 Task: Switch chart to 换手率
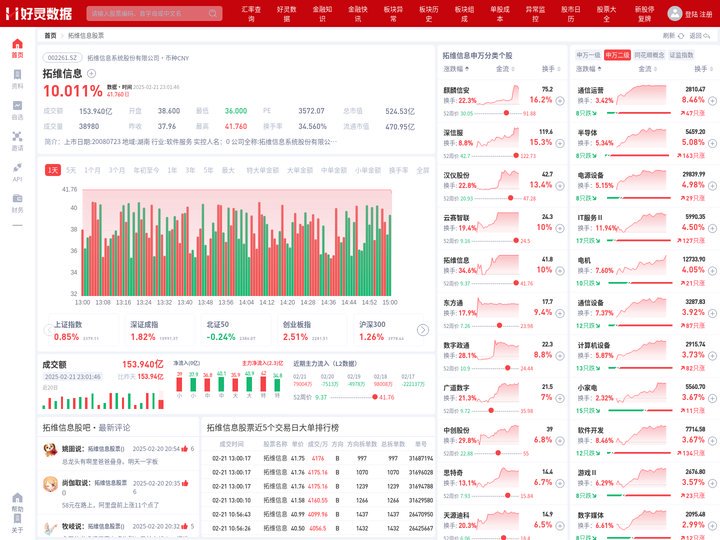pos(398,170)
